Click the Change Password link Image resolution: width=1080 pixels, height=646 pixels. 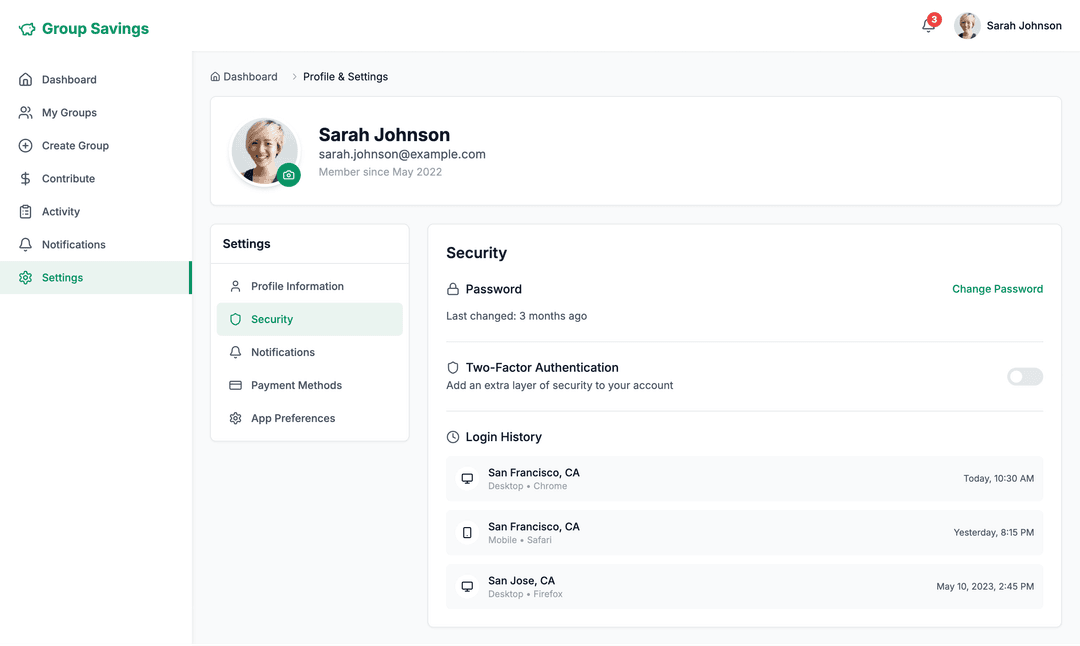[x=997, y=289]
